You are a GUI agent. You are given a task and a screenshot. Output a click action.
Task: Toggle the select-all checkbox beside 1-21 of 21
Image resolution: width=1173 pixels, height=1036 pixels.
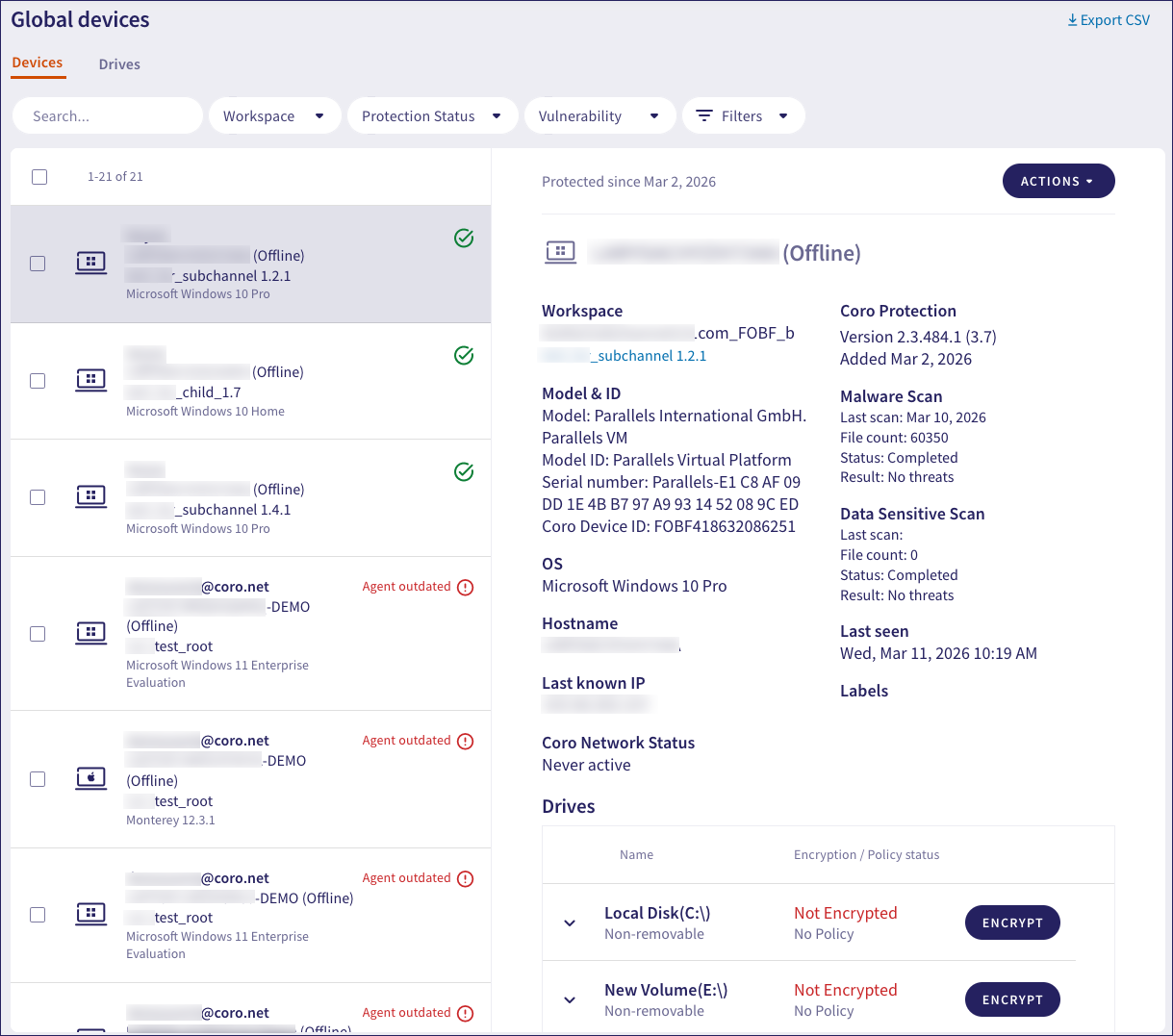click(39, 176)
